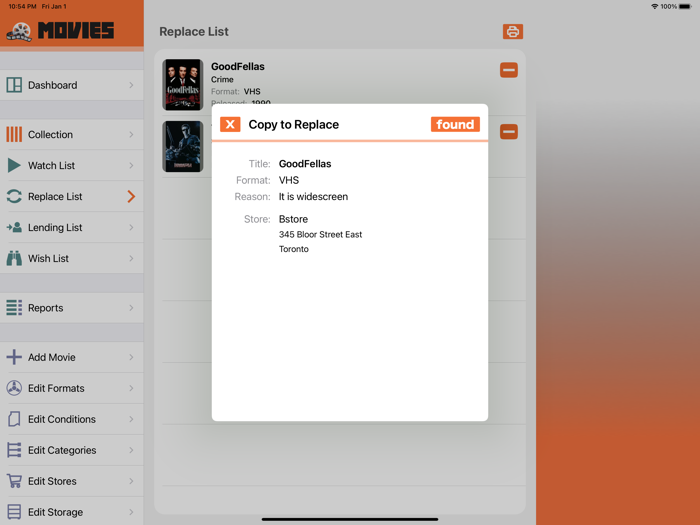The width and height of the screenshot is (700, 525).
Task: Open the Collection menu item
Action: [71, 134]
